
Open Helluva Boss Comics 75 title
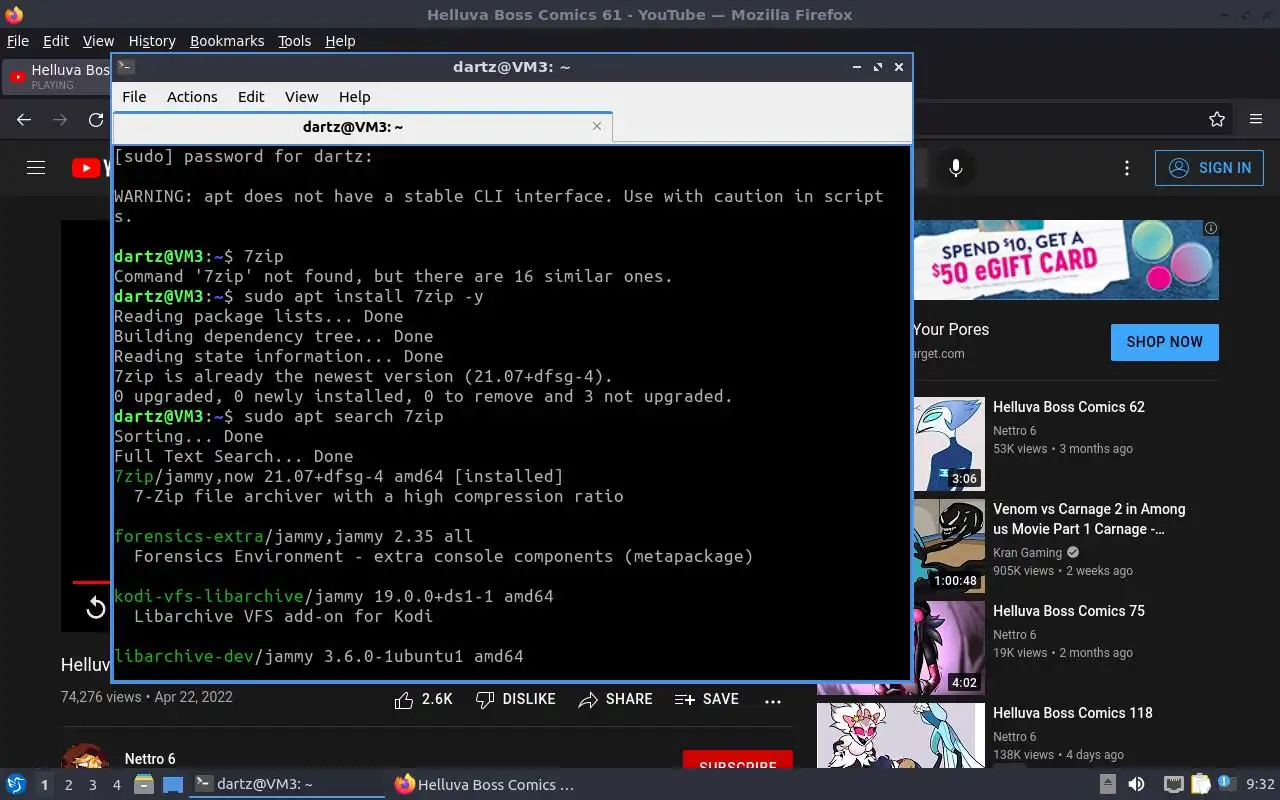[x=1069, y=611]
